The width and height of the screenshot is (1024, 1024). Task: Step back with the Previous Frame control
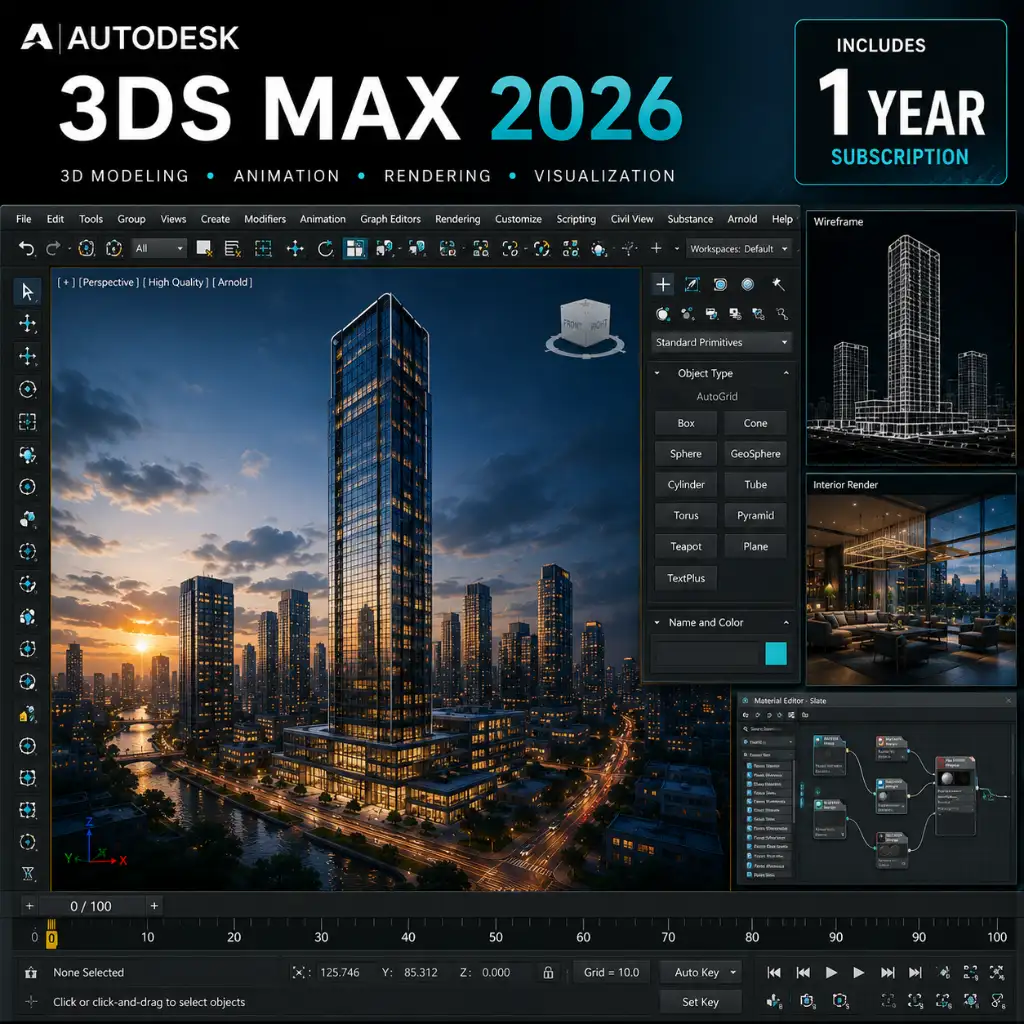tap(803, 972)
